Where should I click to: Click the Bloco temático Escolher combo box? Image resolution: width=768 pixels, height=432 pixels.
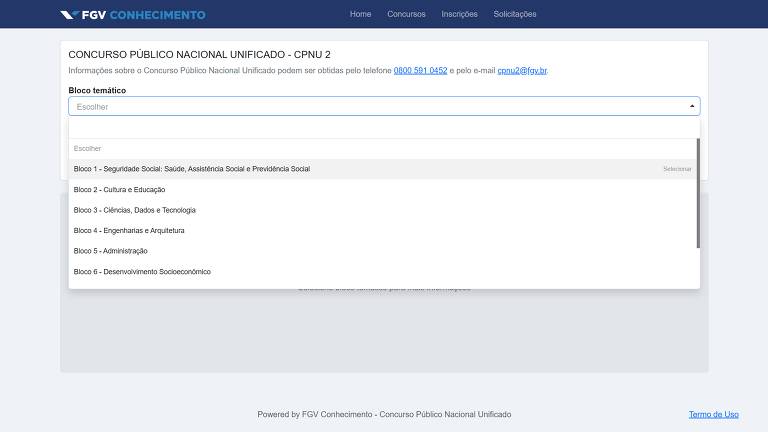point(384,106)
